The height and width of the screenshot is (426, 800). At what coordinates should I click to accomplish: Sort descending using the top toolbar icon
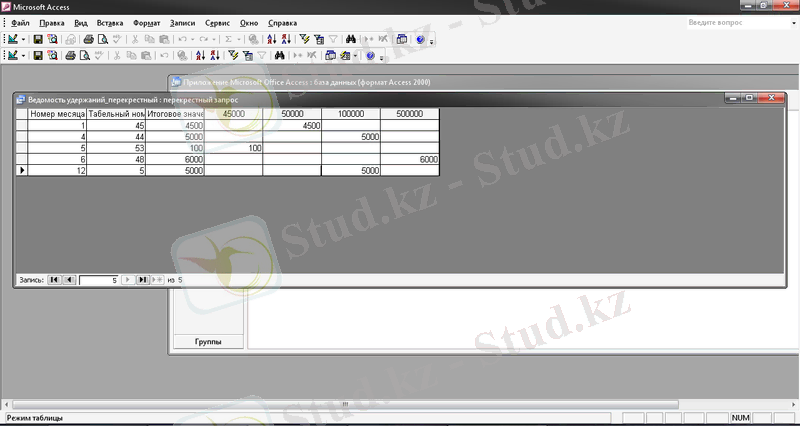coord(286,39)
